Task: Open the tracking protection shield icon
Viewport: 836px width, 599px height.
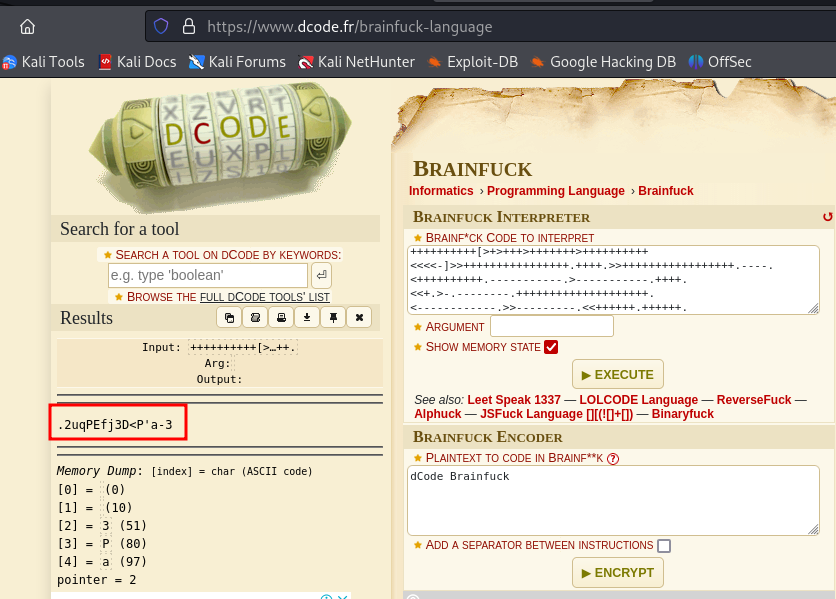Action: pyautogui.click(x=161, y=26)
